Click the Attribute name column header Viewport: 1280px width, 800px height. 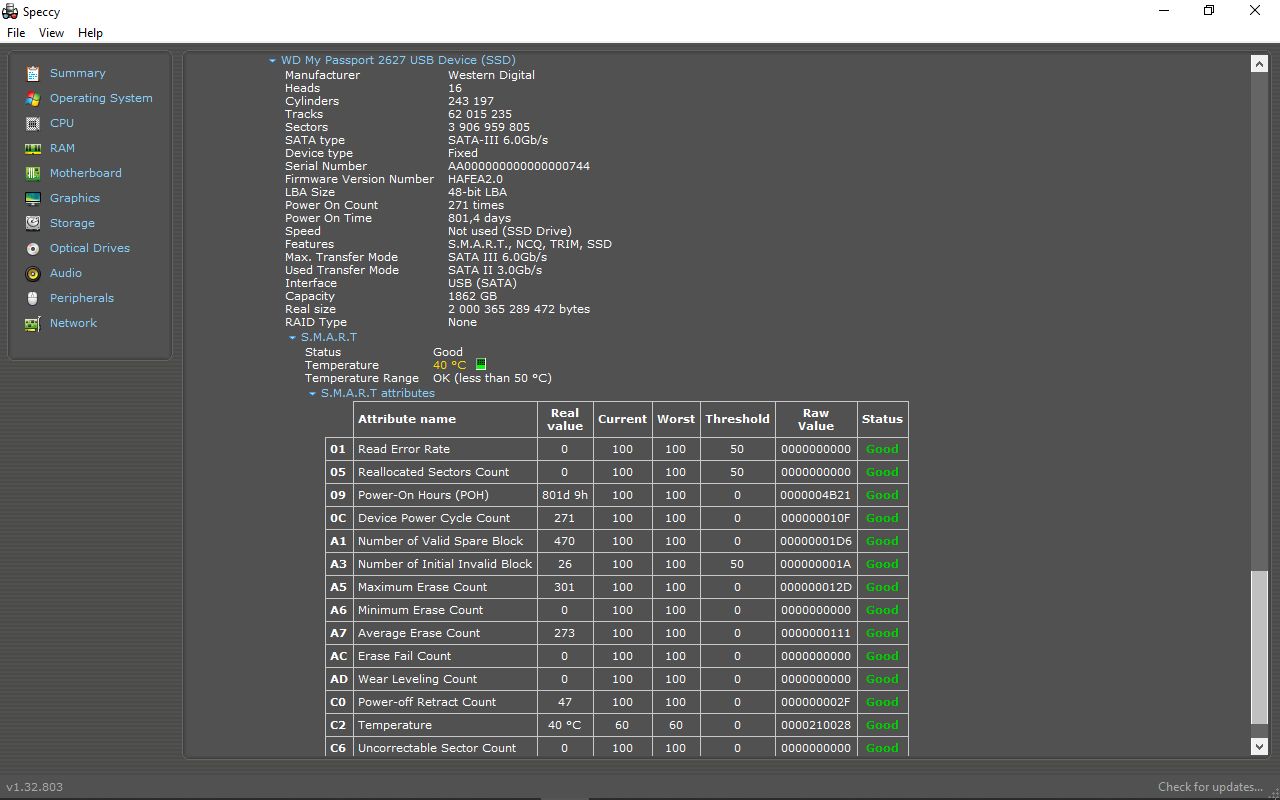[x=446, y=419]
